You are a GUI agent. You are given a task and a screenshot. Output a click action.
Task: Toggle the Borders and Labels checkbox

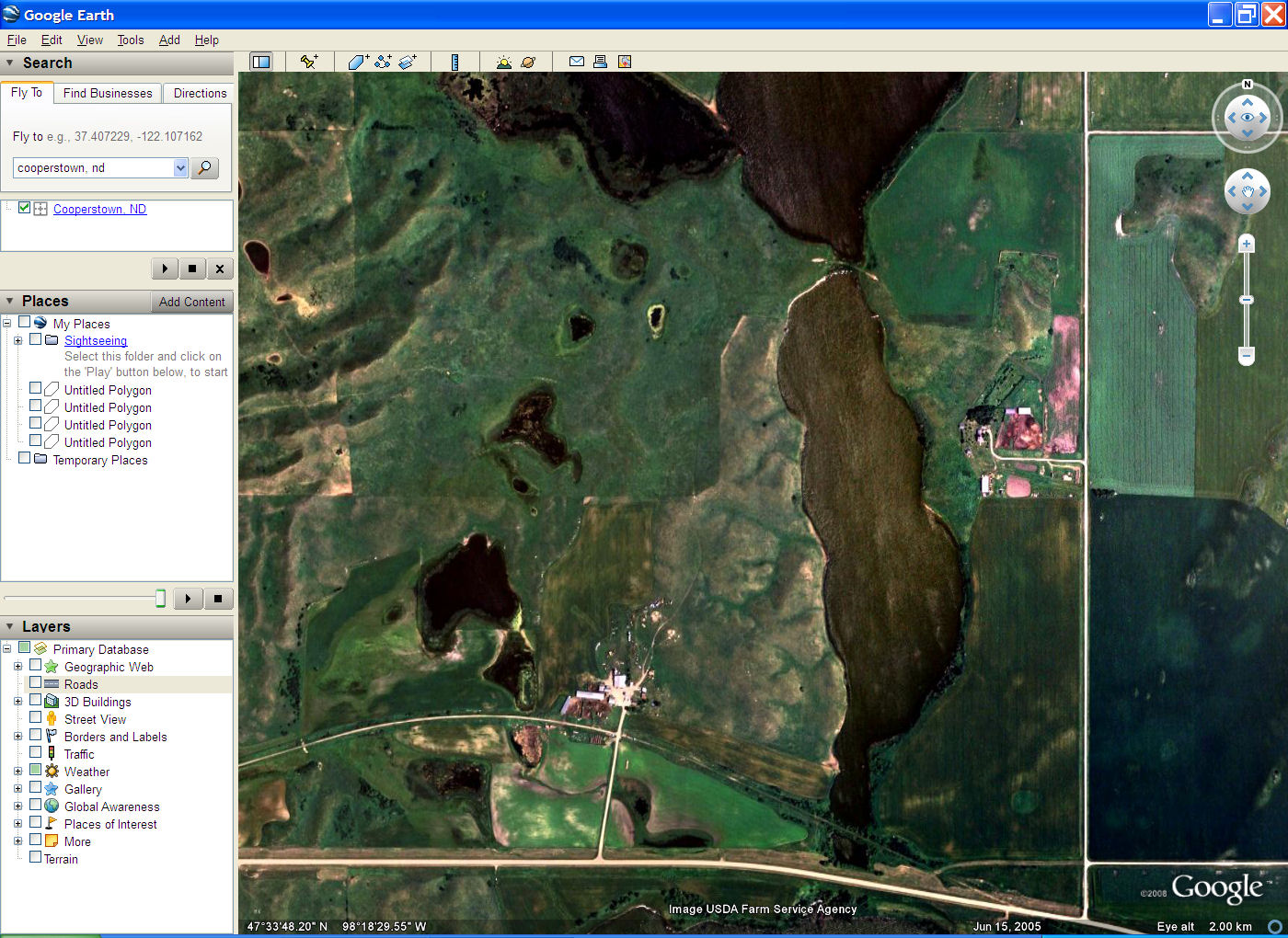pyautogui.click(x=35, y=736)
